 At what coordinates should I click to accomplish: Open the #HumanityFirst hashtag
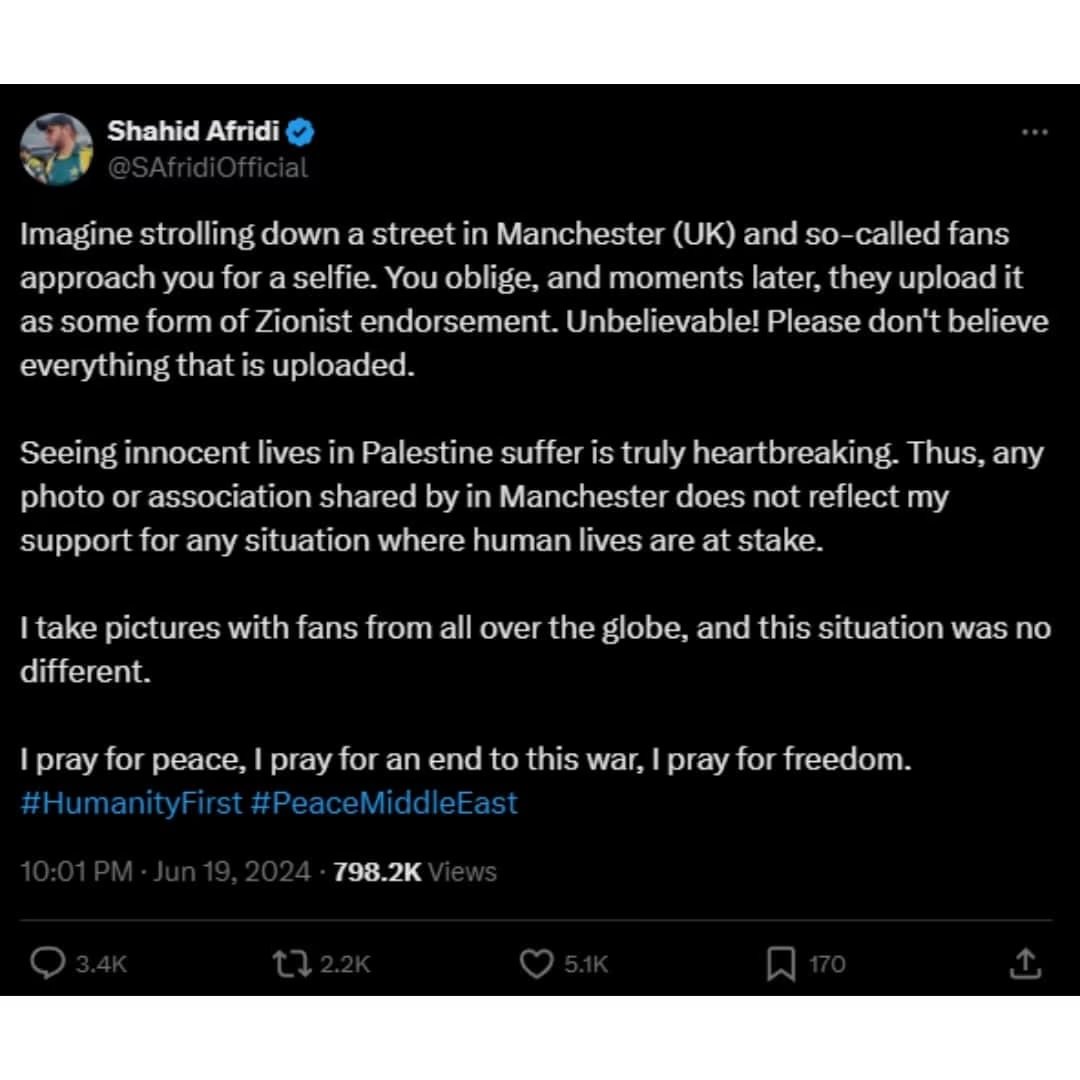click(131, 803)
